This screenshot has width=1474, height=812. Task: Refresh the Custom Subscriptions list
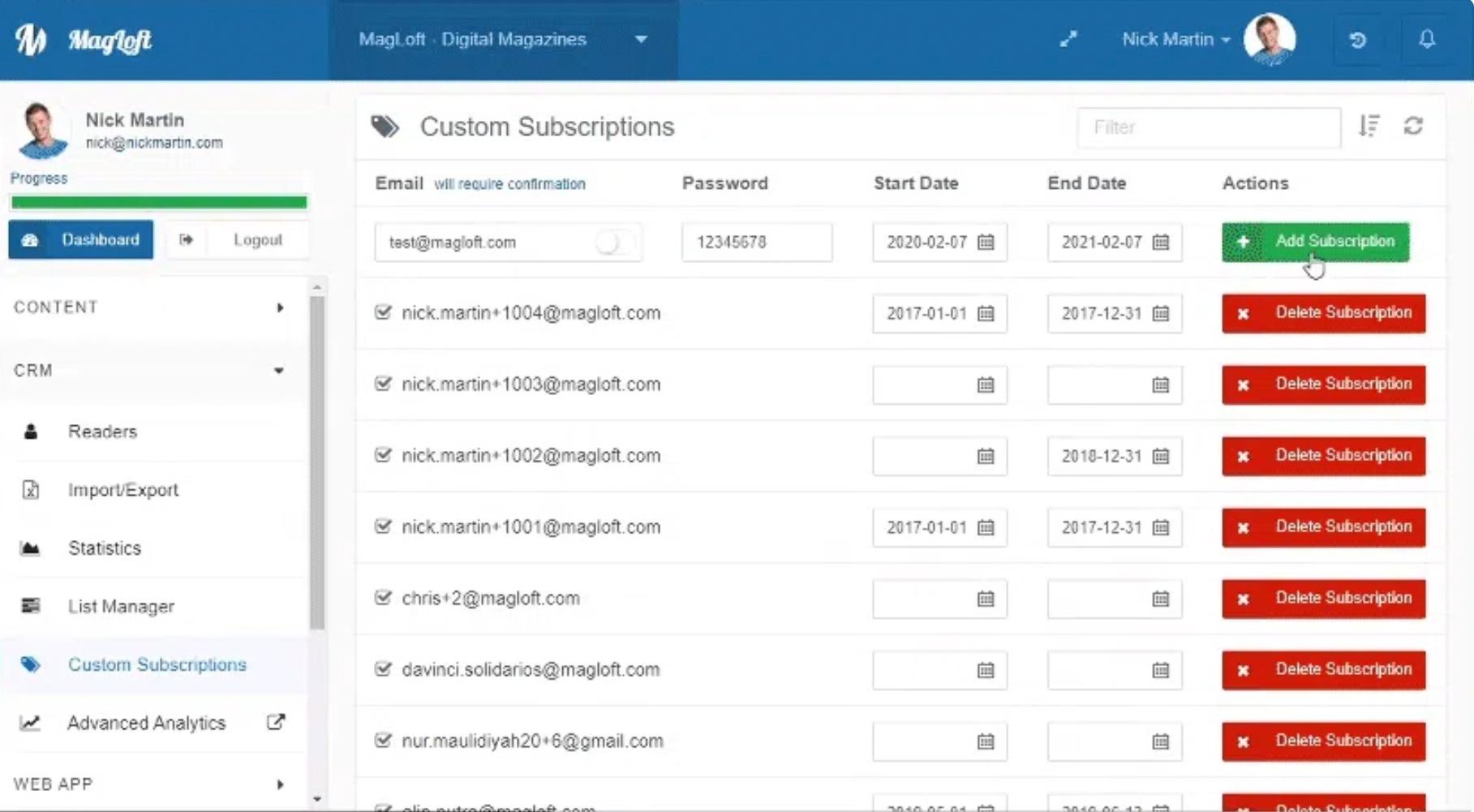tap(1413, 127)
